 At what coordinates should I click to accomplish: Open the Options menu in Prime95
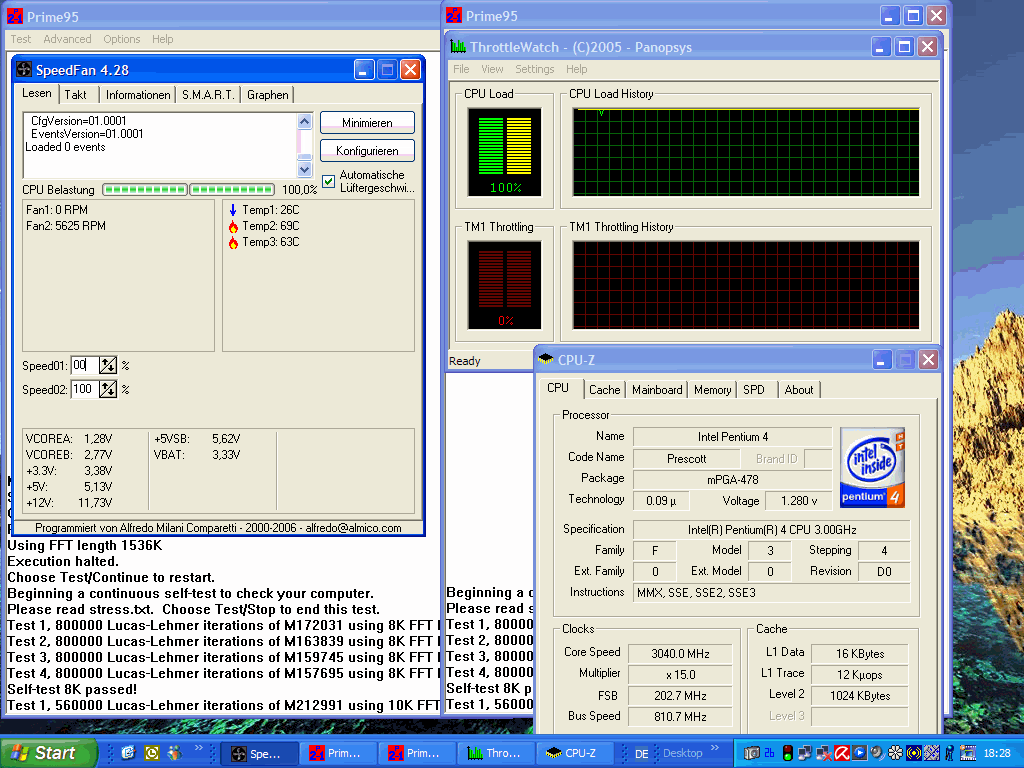click(121, 39)
